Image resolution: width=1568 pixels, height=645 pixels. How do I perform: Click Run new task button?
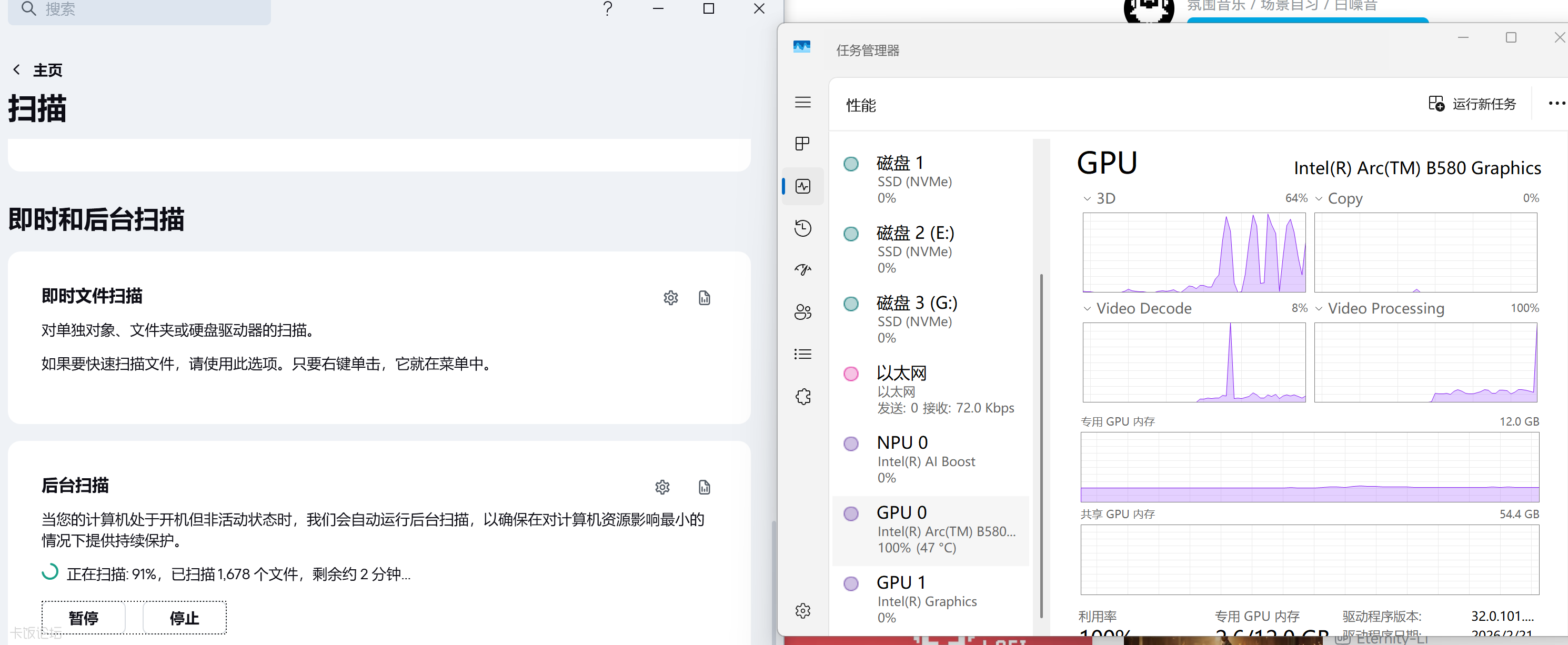1472,104
